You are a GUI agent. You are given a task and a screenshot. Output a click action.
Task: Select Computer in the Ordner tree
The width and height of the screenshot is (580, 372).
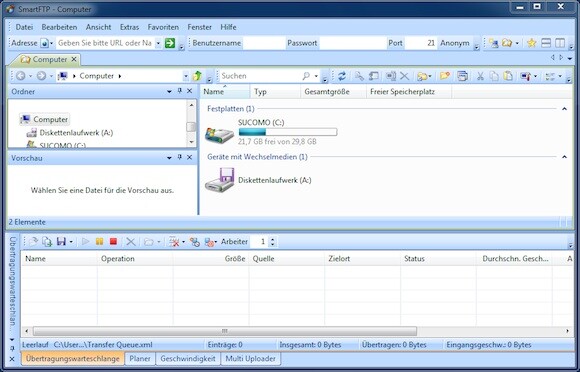pyautogui.click(x=44, y=119)
